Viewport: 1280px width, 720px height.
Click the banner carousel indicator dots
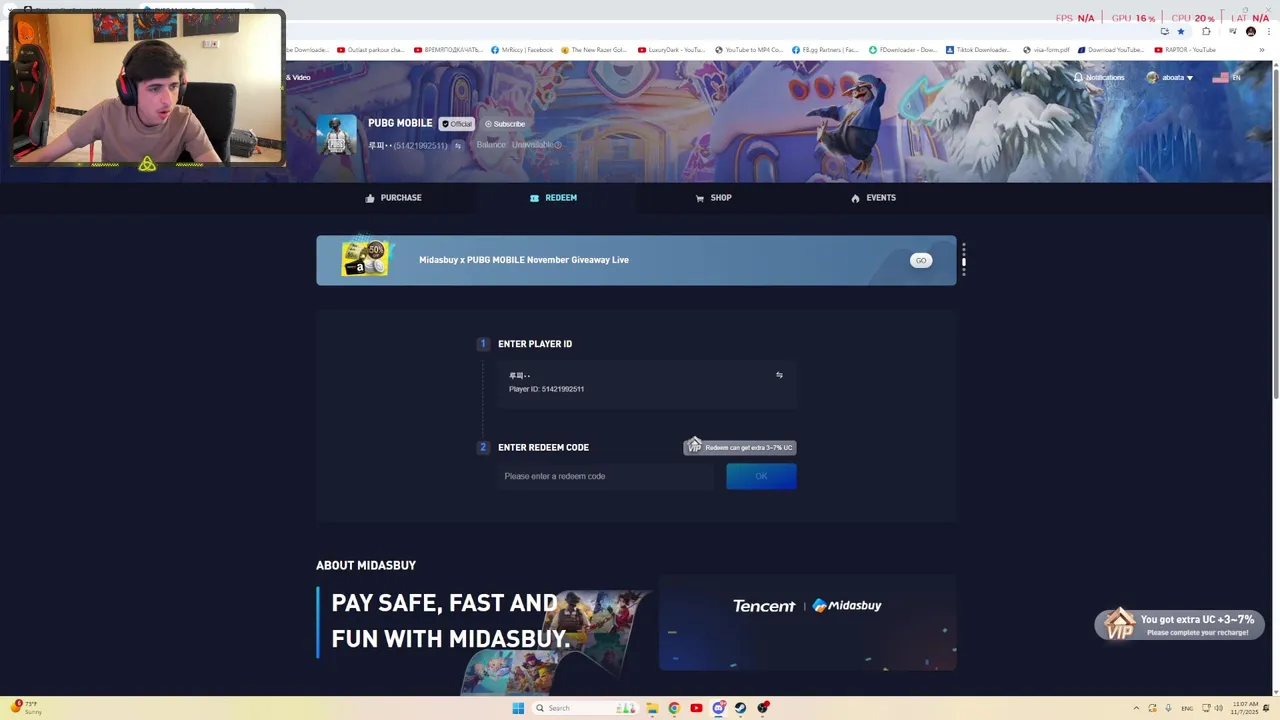pos(964,259)
